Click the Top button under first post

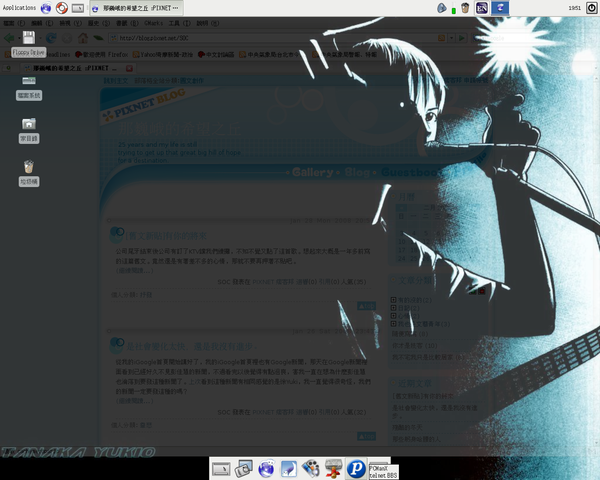[x=366, y=306]
